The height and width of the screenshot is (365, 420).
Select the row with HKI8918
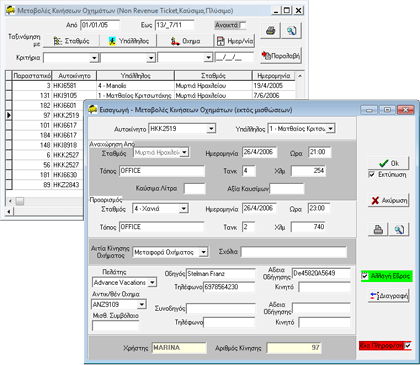point(48,145)
